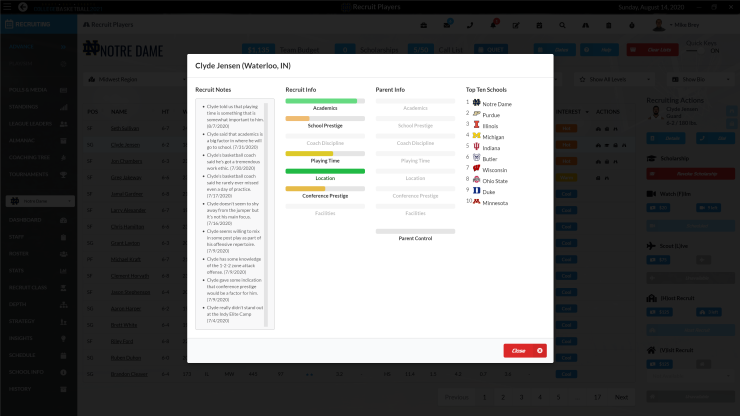The width and height of the screenshot is (740, 416).
Task: Click the Conference Prestige bar under Recruit Info
Action: [325, 188]
